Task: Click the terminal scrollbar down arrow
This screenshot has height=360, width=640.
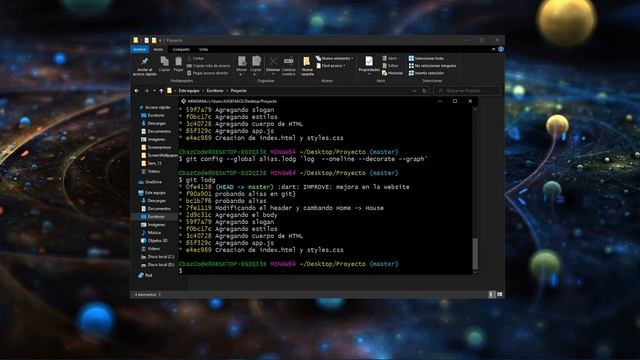Action: (475, 272)
